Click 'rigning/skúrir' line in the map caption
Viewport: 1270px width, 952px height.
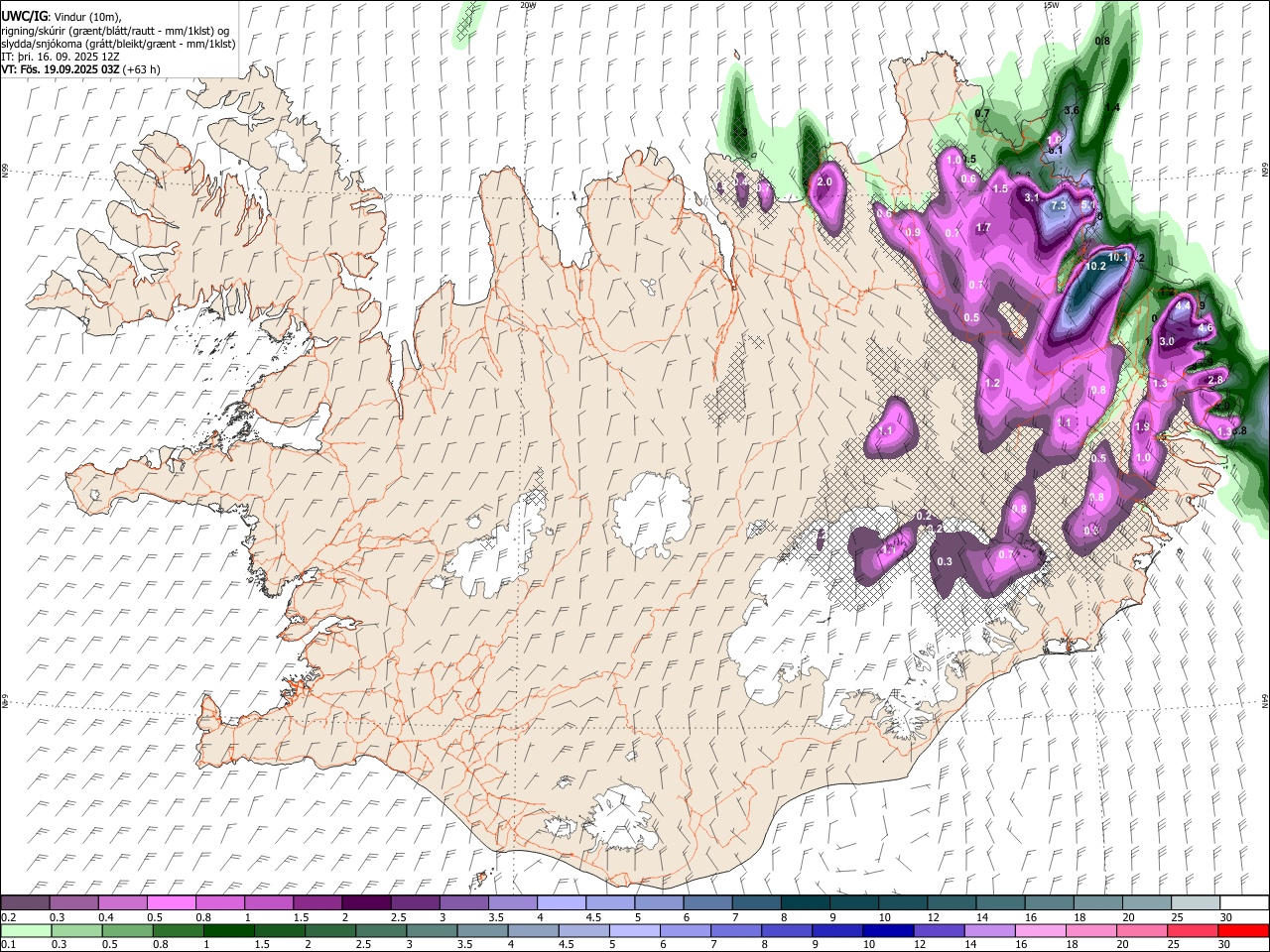pos(114,31)
